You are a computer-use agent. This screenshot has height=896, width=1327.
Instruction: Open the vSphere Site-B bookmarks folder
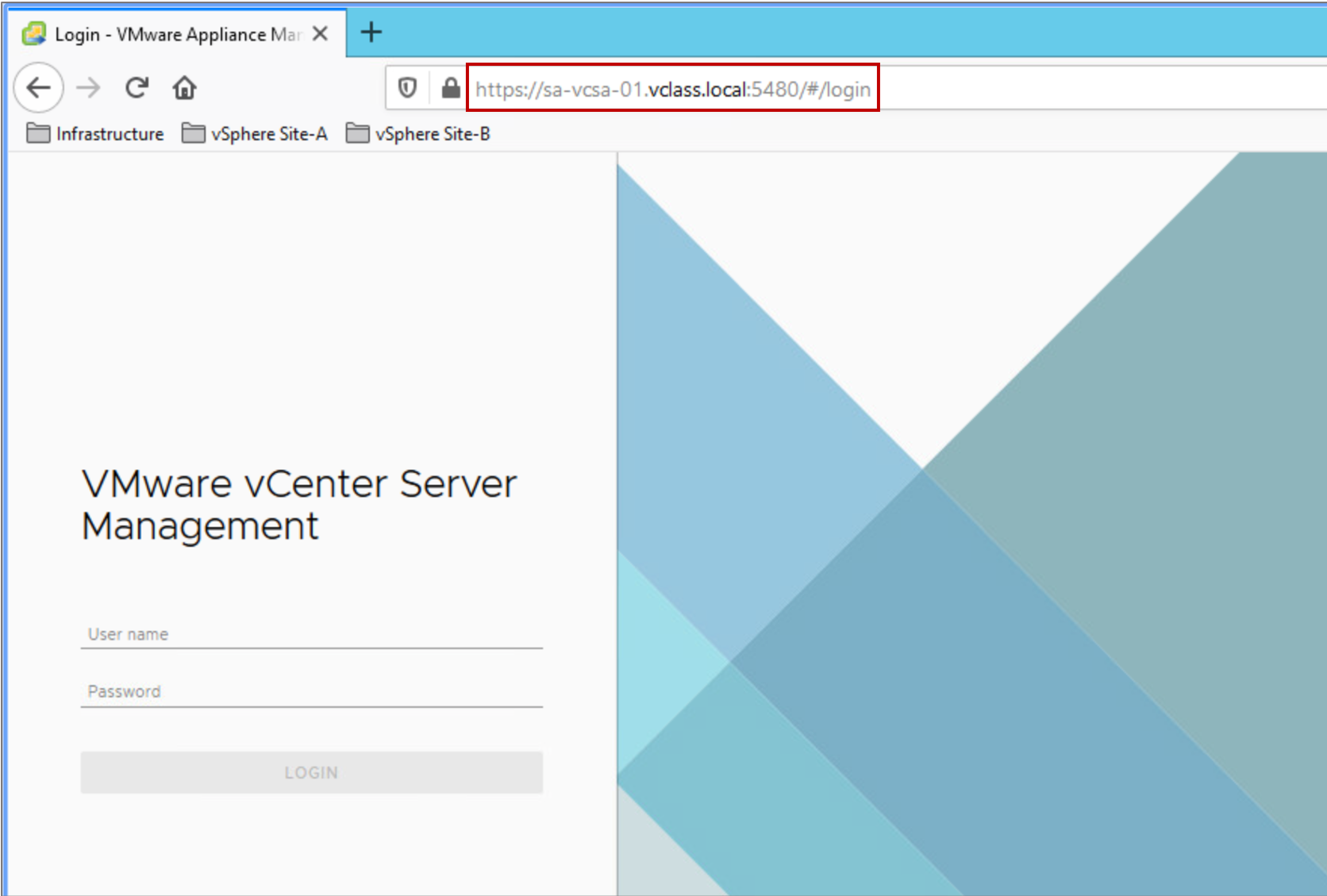pos(418,133)
